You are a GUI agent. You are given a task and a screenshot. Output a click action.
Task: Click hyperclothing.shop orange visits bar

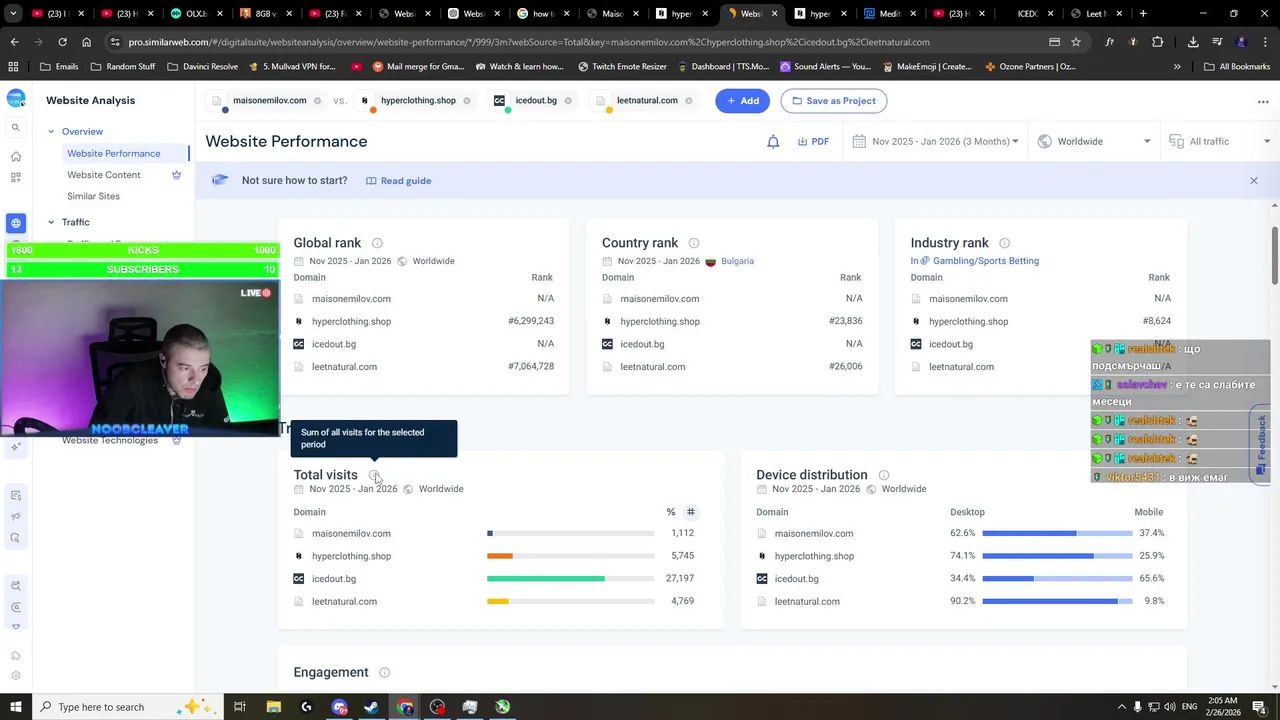point(500,556)
